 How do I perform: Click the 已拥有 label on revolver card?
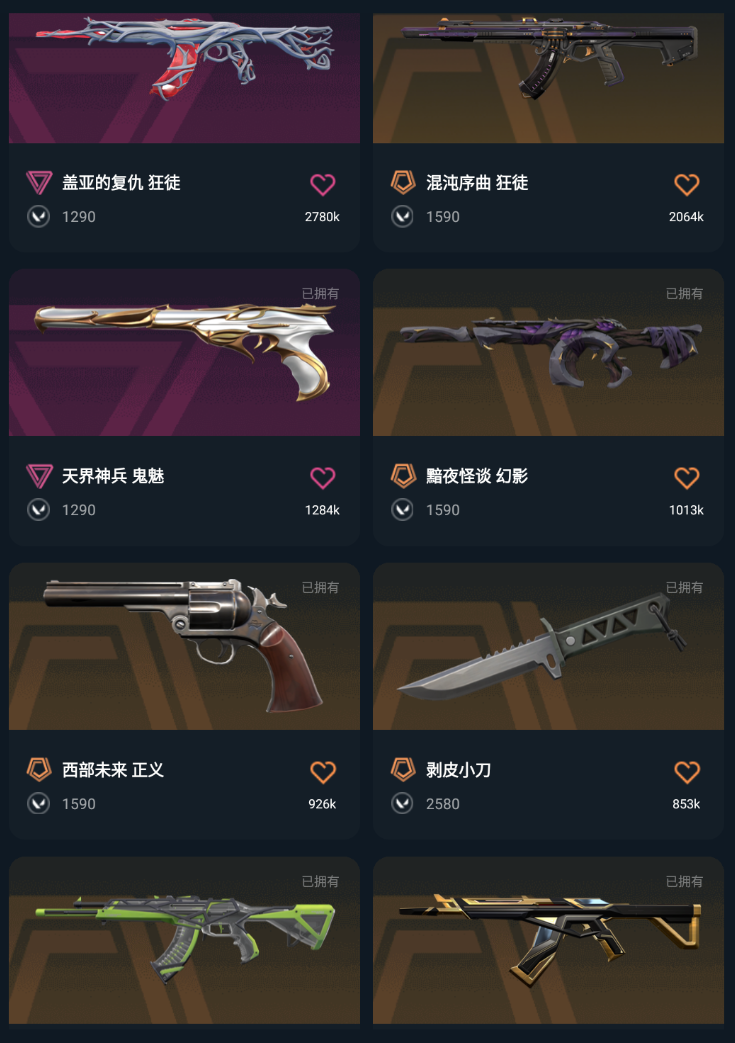coord(320,587)
